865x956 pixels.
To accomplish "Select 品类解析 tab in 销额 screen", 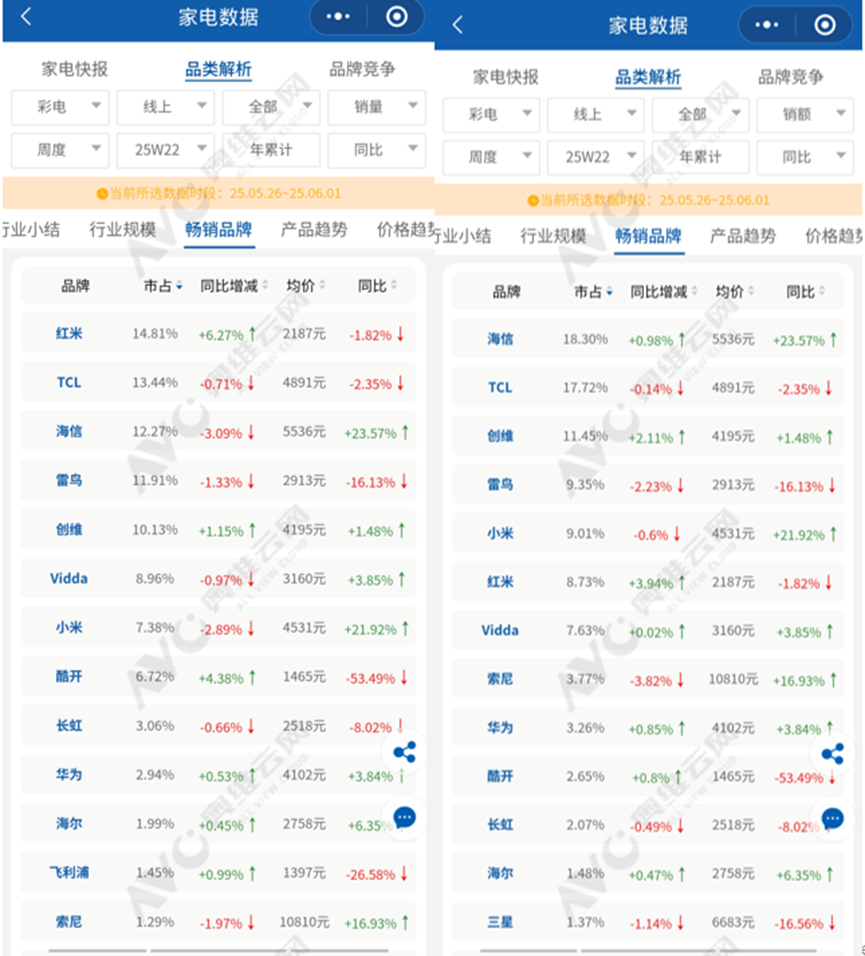I will pos(648,77).
